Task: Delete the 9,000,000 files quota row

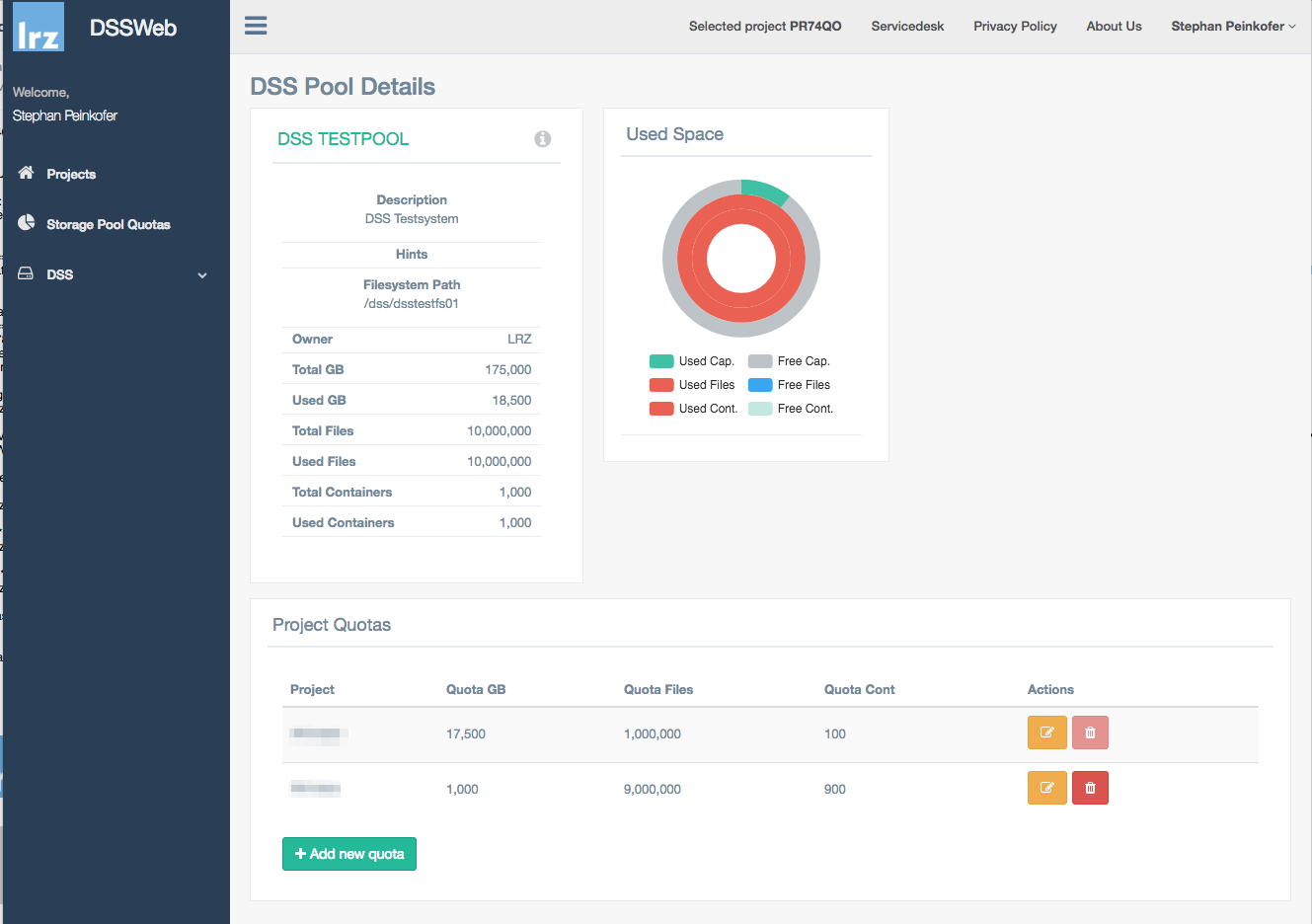Action: coord(1090,788)
